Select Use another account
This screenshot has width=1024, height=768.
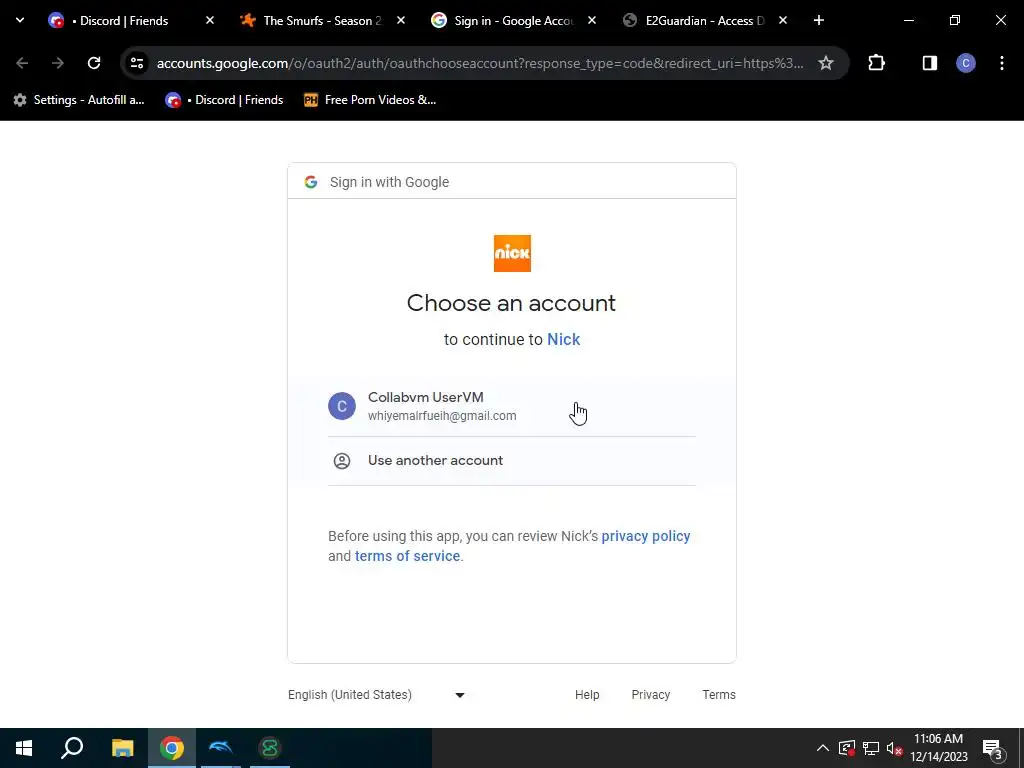[512, 461]
